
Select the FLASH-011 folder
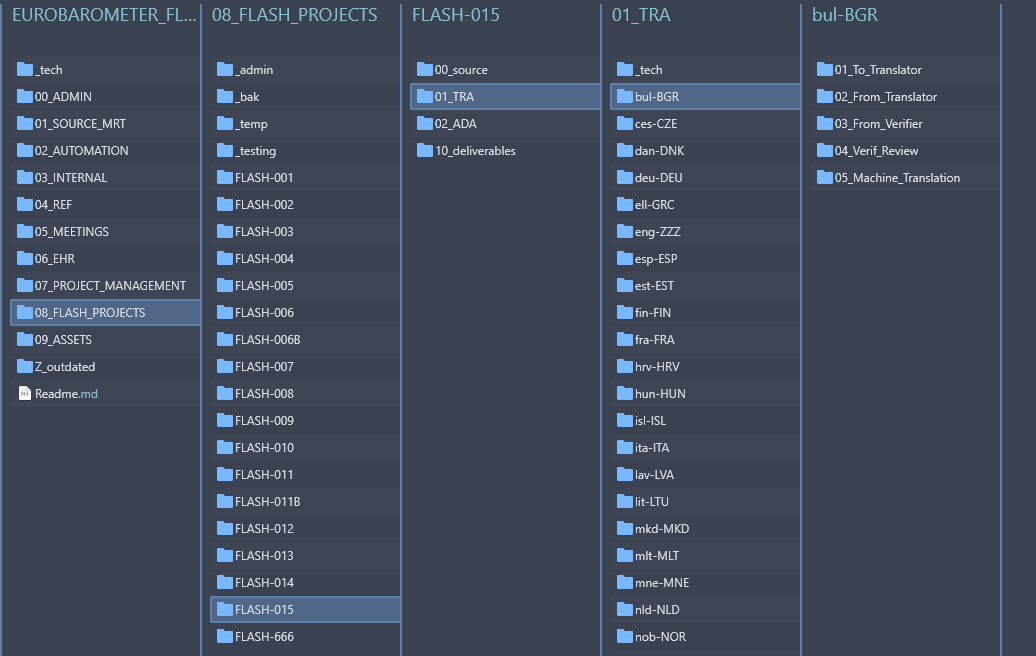305,475
